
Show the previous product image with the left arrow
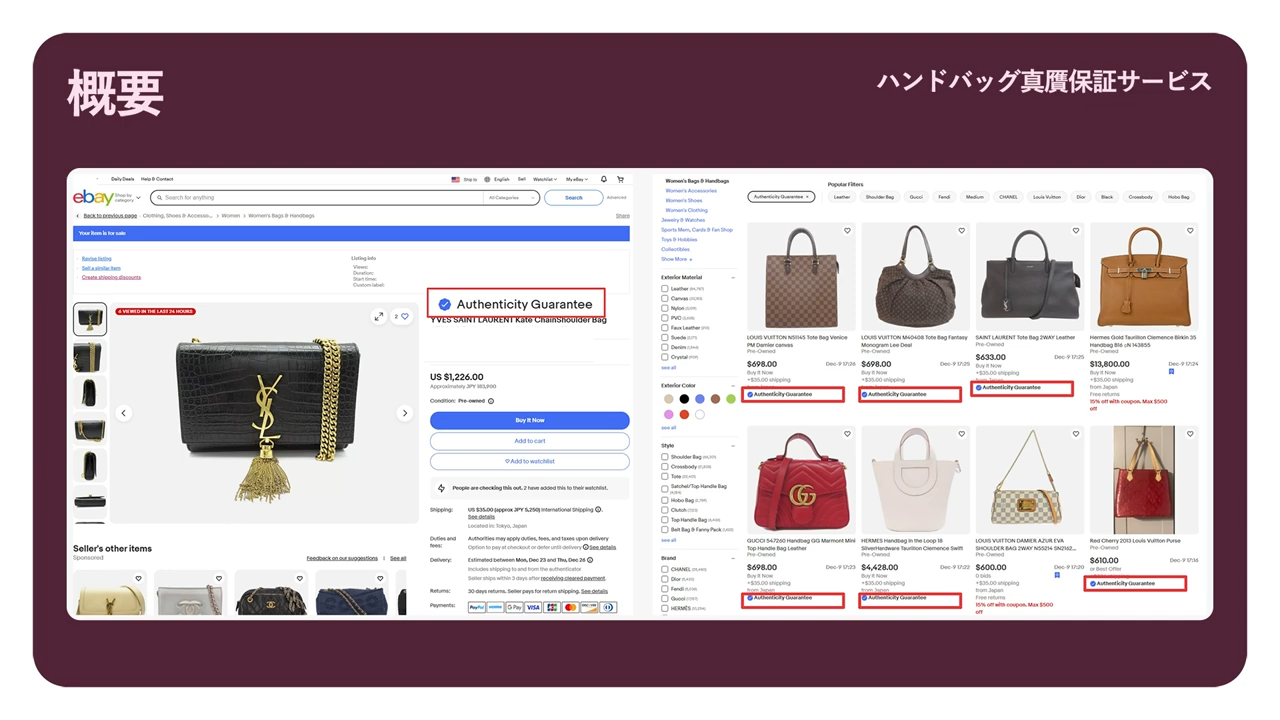click(124, 413)
